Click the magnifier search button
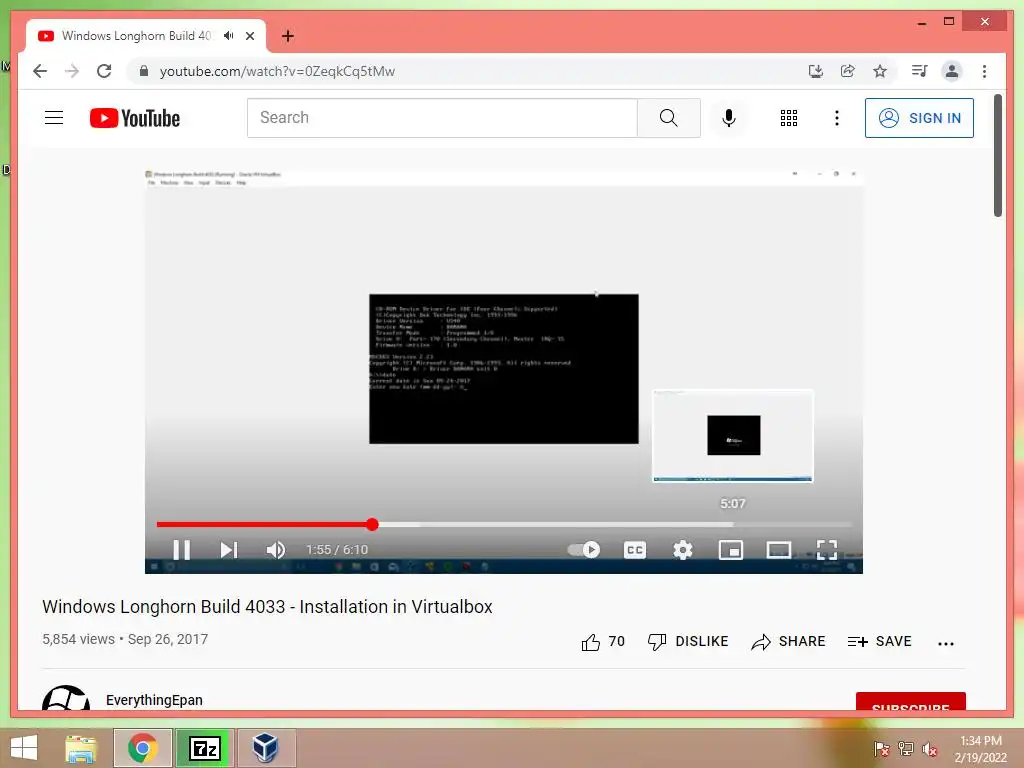The height and width of the screenshot is (768, 1024). [669, 118]
